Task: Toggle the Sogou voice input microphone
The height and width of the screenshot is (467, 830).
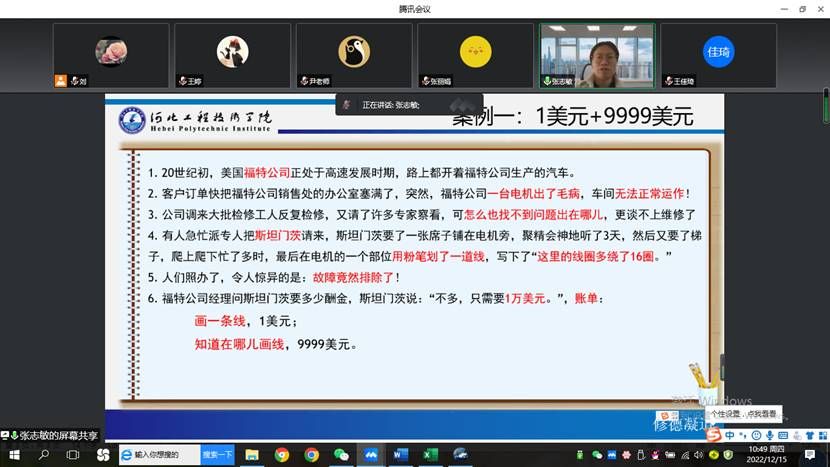Action: pos(768,435)
